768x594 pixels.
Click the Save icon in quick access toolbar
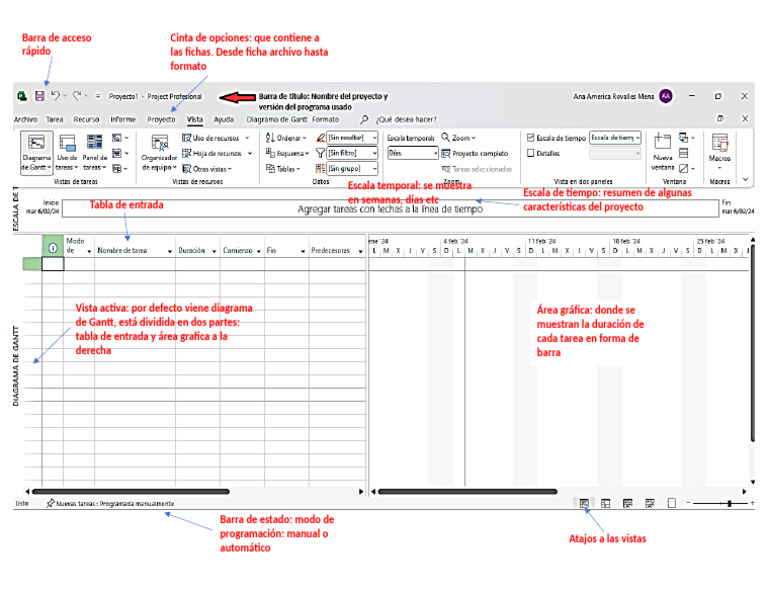click(x=40, y=96)
